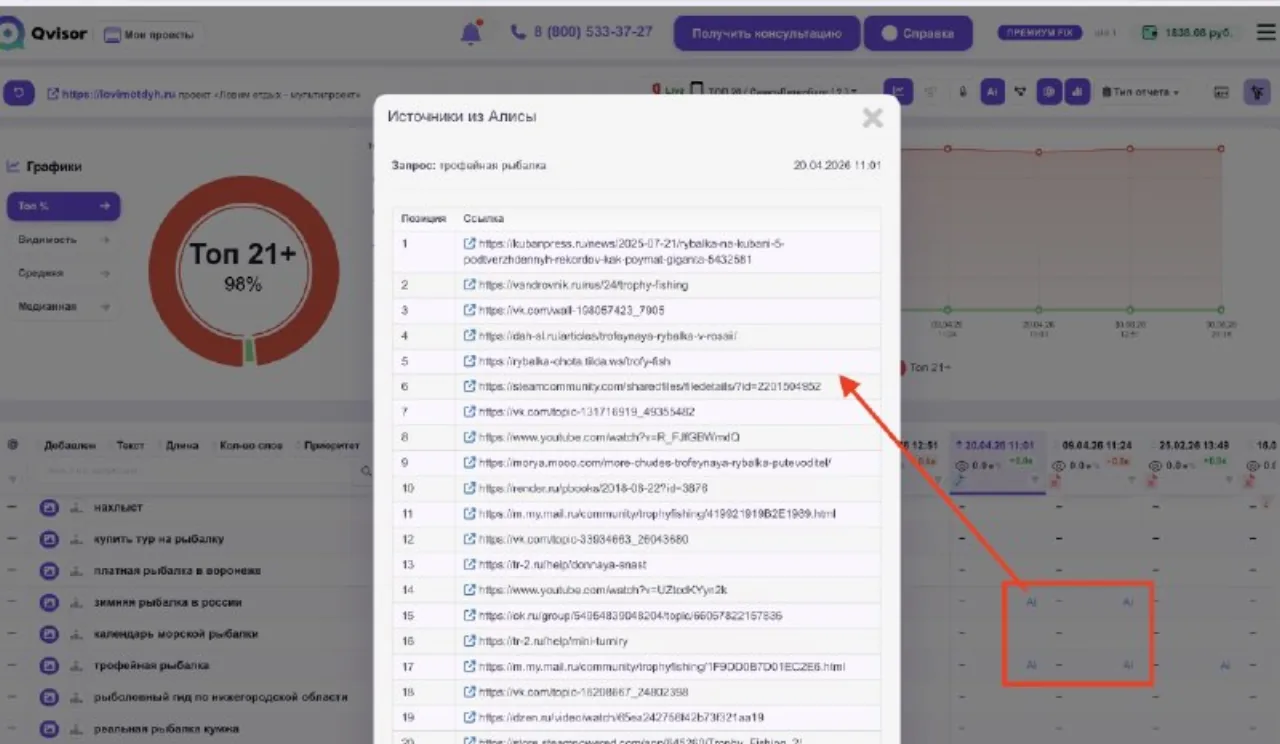The image size is (1280, 744).
Task: Close the Источники из Алисы dialog
Action: tap(872, 118)
